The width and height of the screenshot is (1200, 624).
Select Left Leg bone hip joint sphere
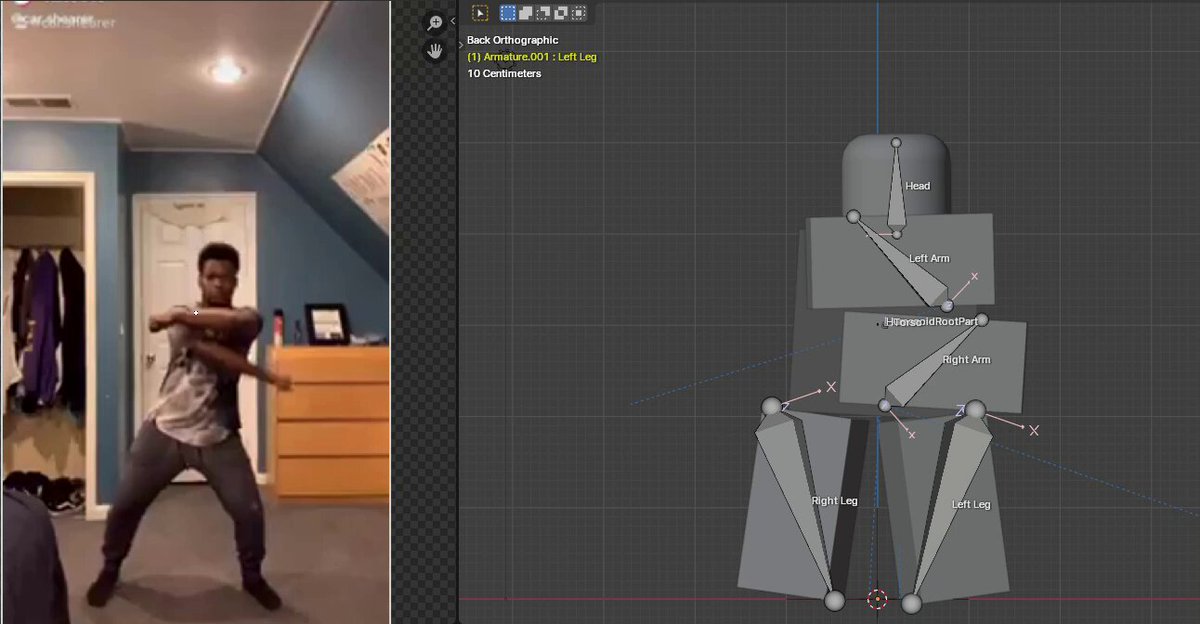coord(975,409)
